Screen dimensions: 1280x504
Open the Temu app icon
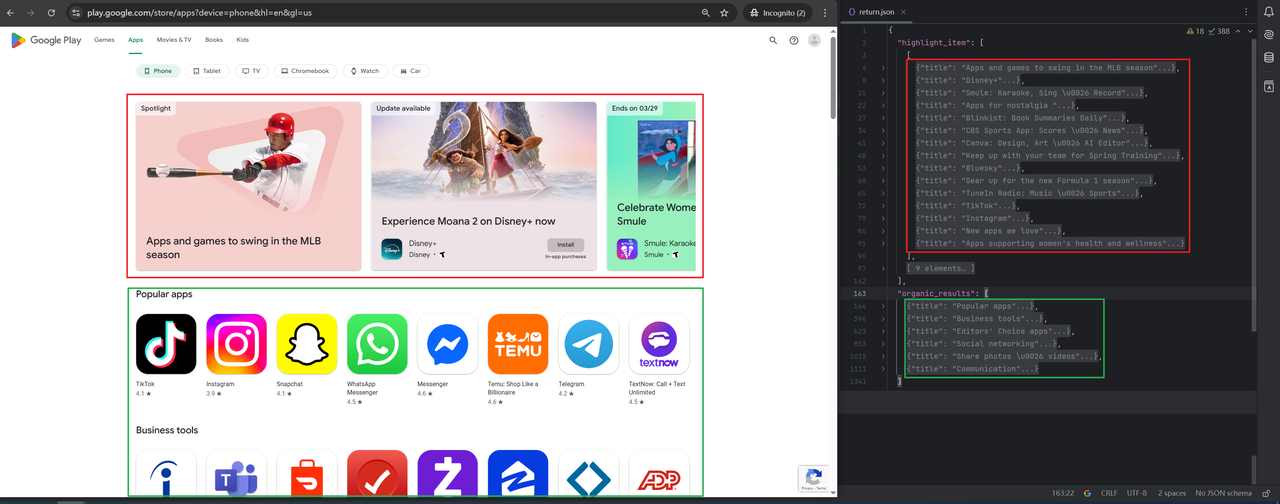[x=518, y=344]
